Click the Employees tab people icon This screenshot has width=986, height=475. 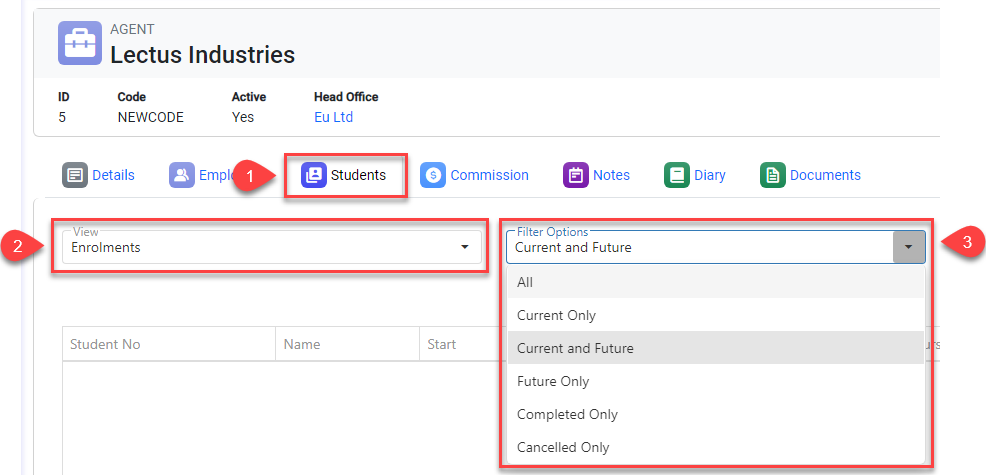(x=182, y=175)
